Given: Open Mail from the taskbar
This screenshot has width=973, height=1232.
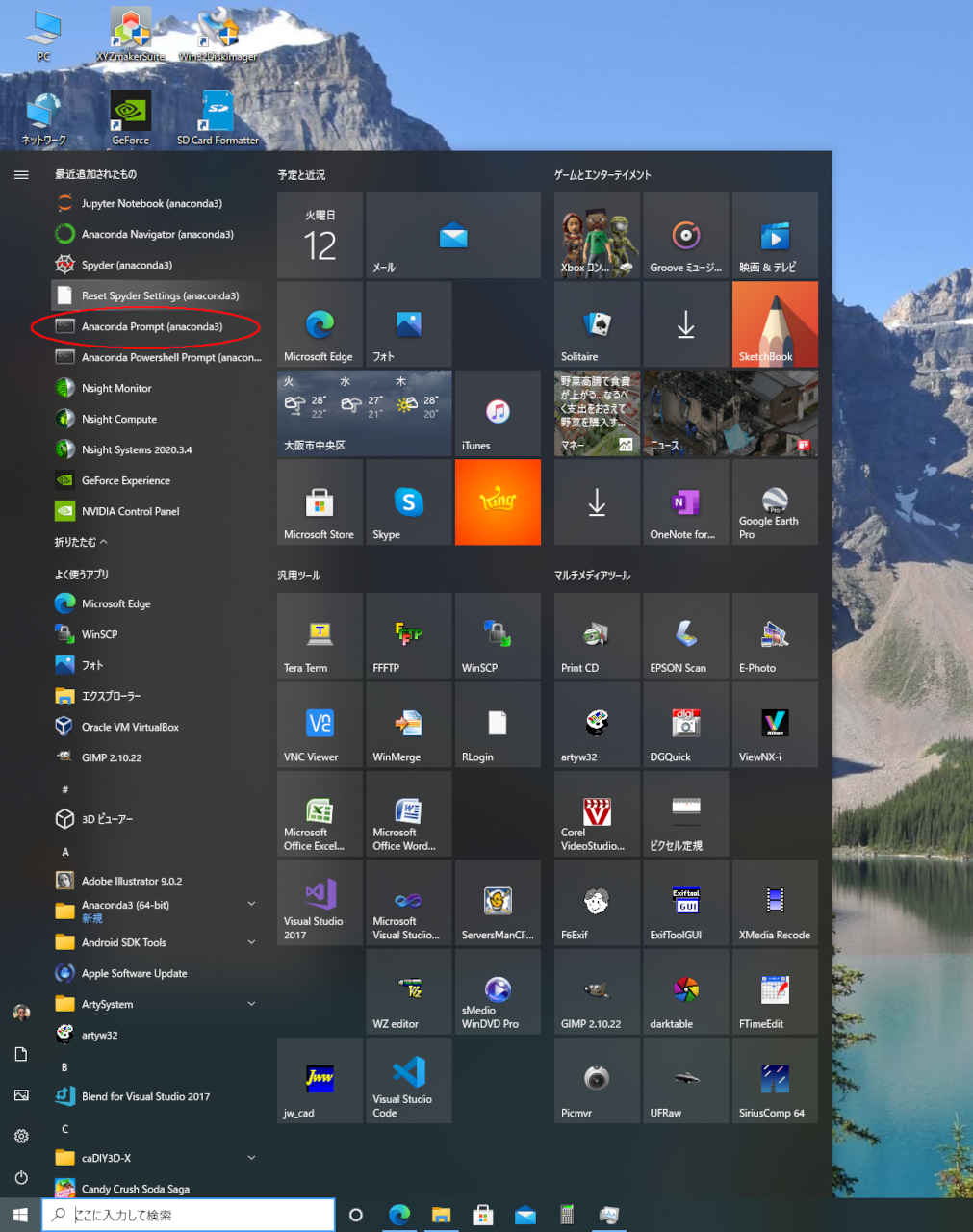Looking at the screenshot, I should tap(525, 1215).
